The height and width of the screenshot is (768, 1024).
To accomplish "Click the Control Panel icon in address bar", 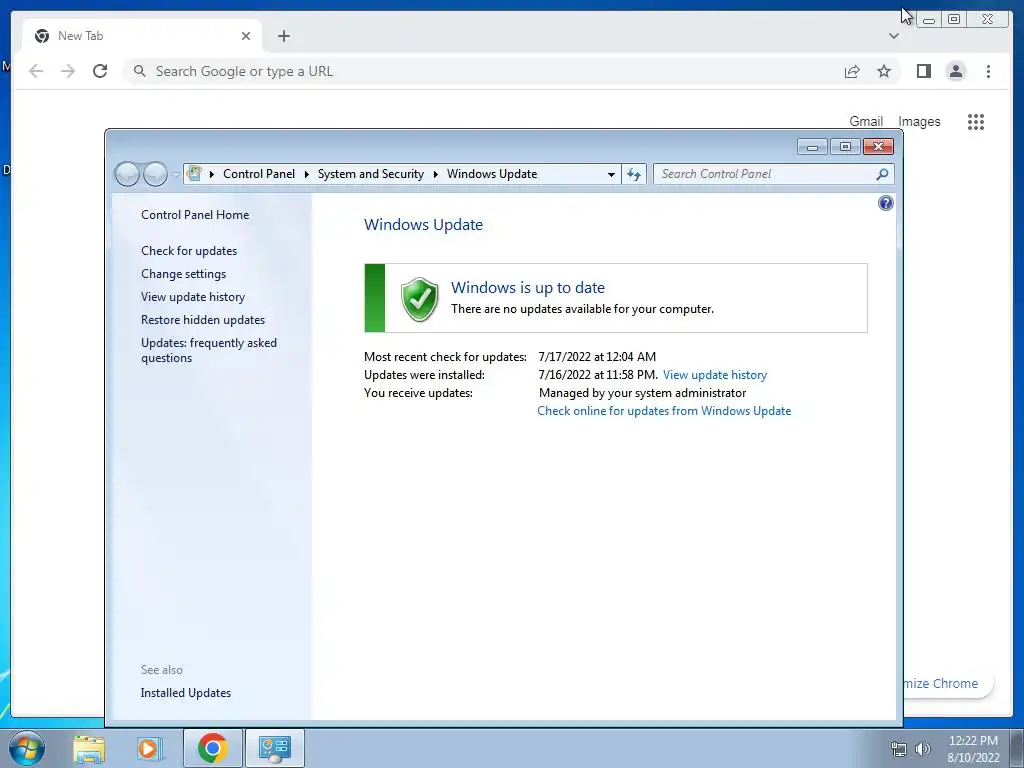I will click(194, 174).
